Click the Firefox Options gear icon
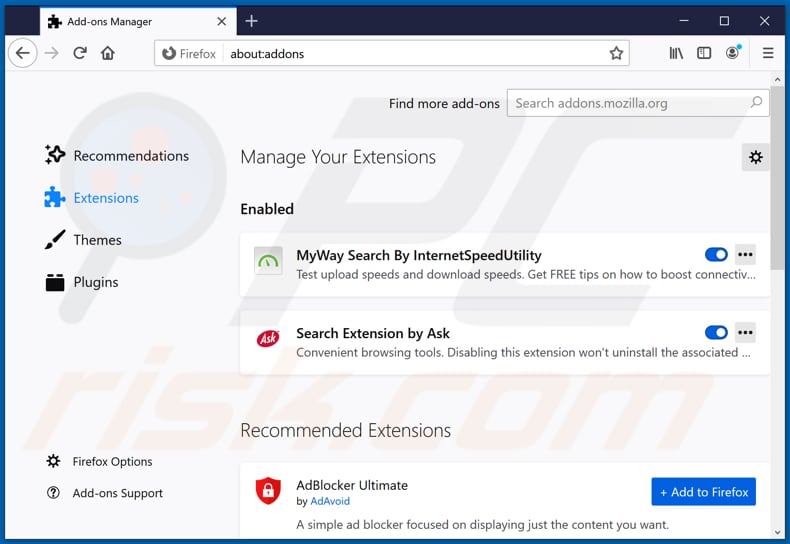Viewport: 790px width, 544px height. click(53, 461)
